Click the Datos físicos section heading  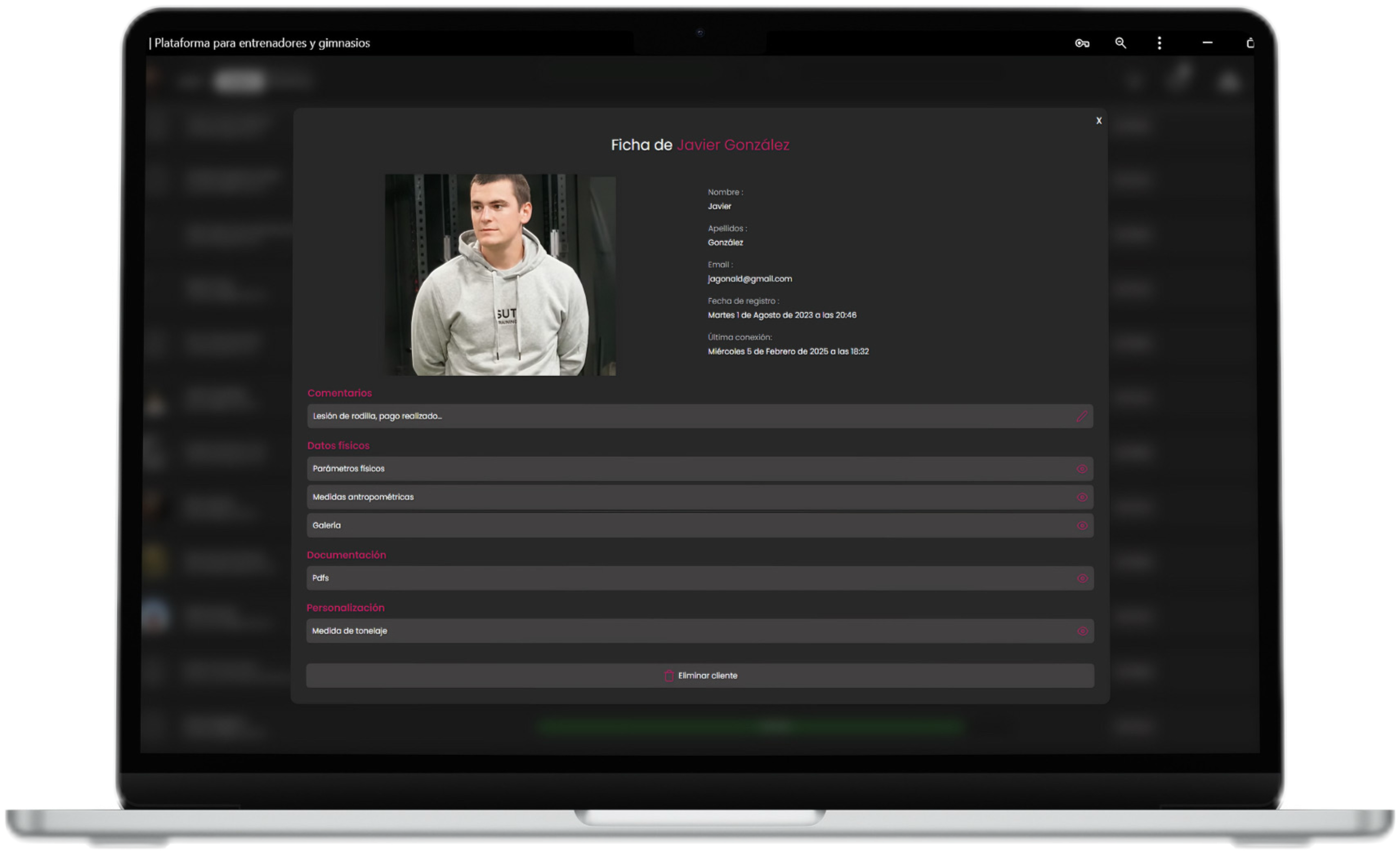(x=339, y=446)
